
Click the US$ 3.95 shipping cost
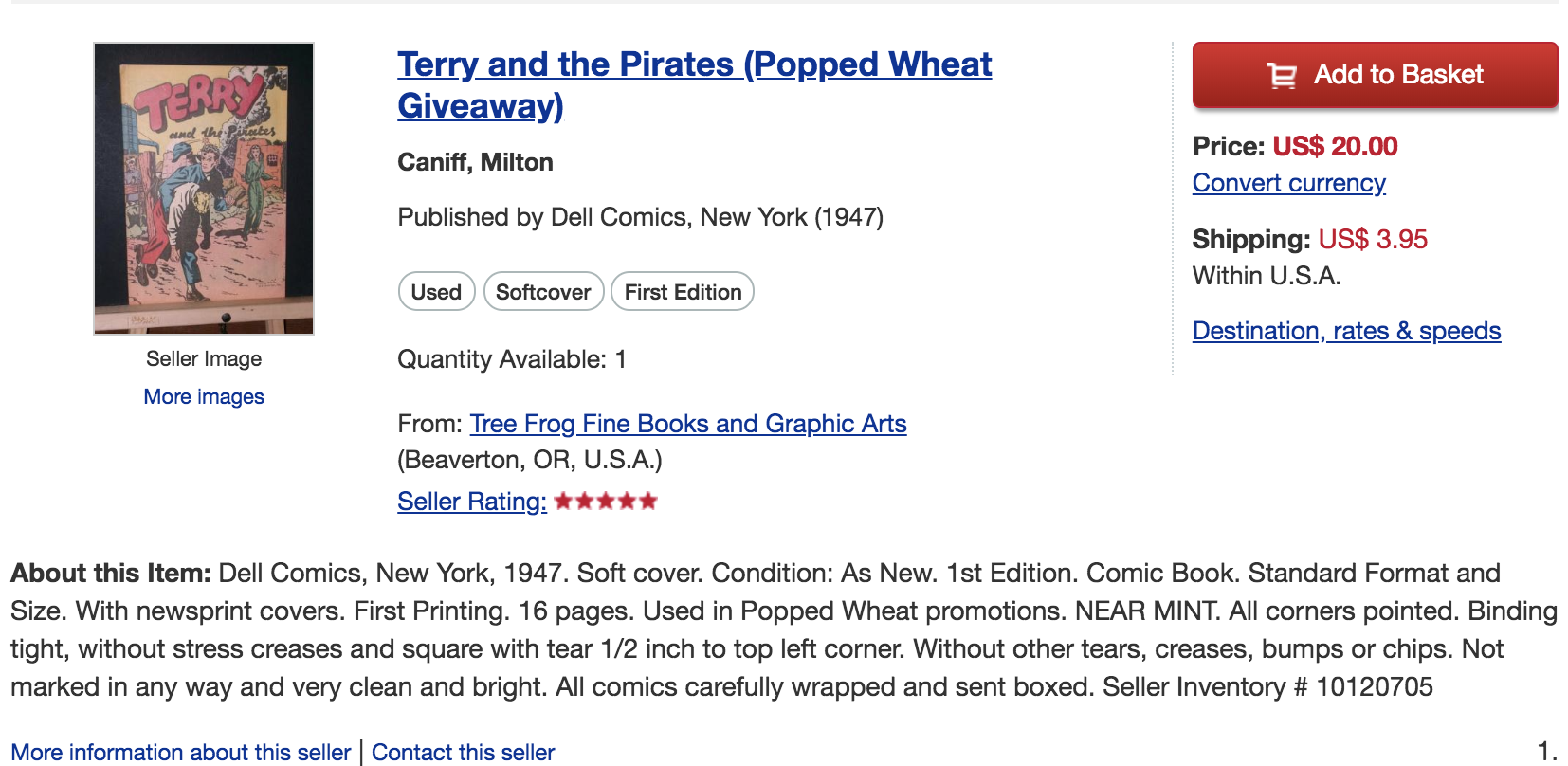pyautogui.click(x=1373, y=239)
